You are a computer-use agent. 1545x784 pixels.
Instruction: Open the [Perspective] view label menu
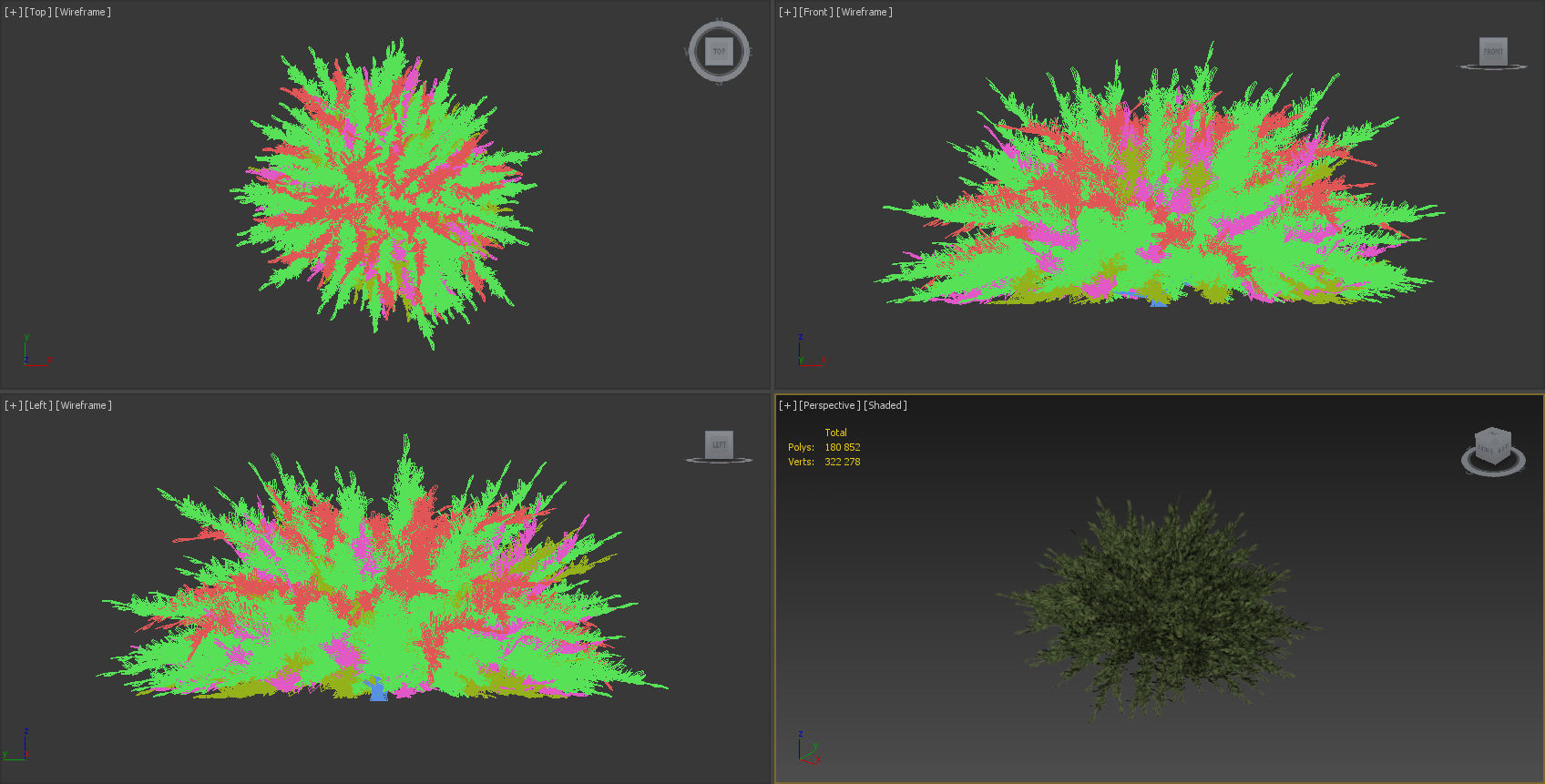[830, 405]
